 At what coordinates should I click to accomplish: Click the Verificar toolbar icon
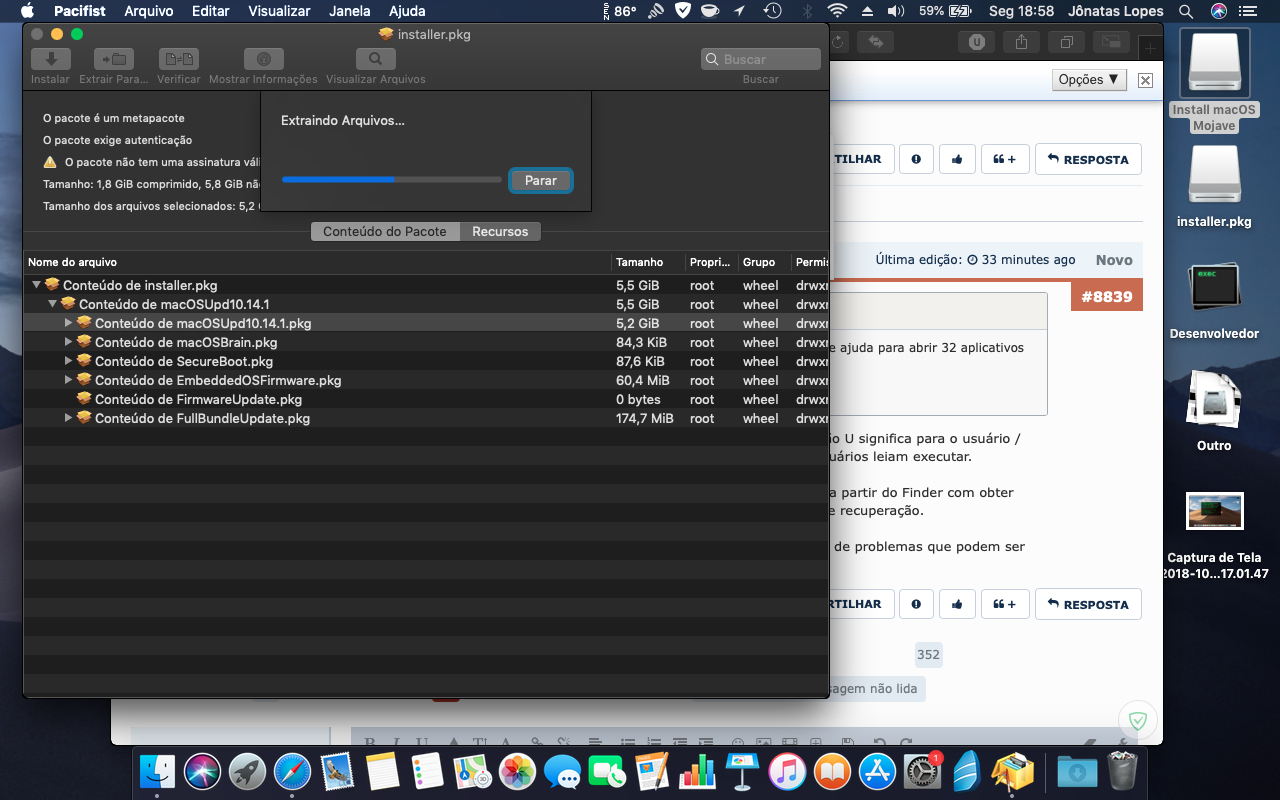(179, 59)
